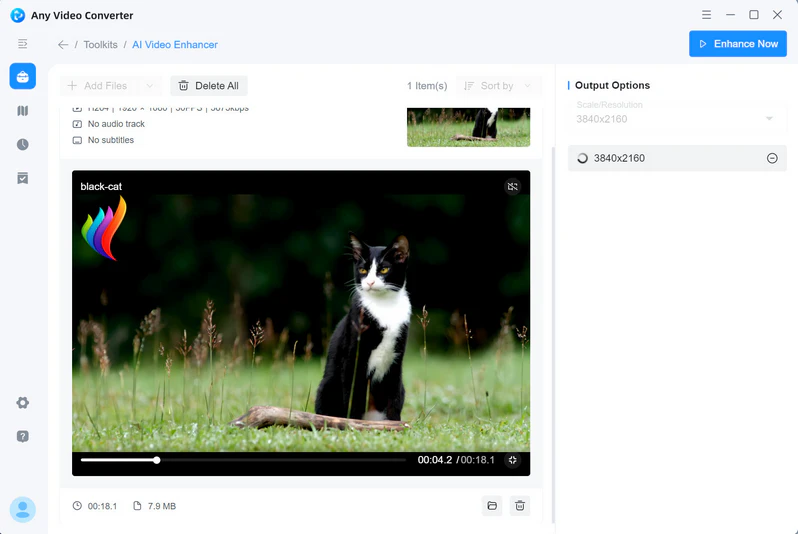This screenshot has height=534, width=798.
Task: Navigate to Toolkits in the breadcrumb
Action: click(100, 45)
